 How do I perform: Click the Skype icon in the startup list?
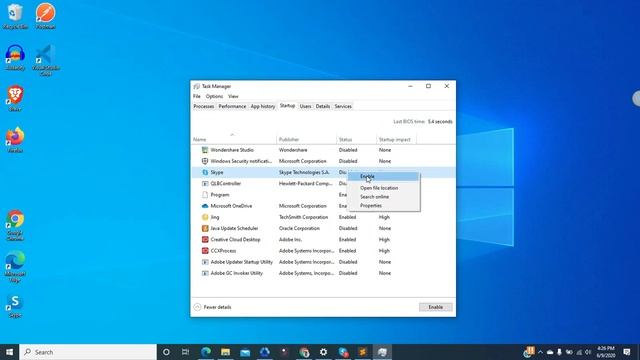pos(205,172)
